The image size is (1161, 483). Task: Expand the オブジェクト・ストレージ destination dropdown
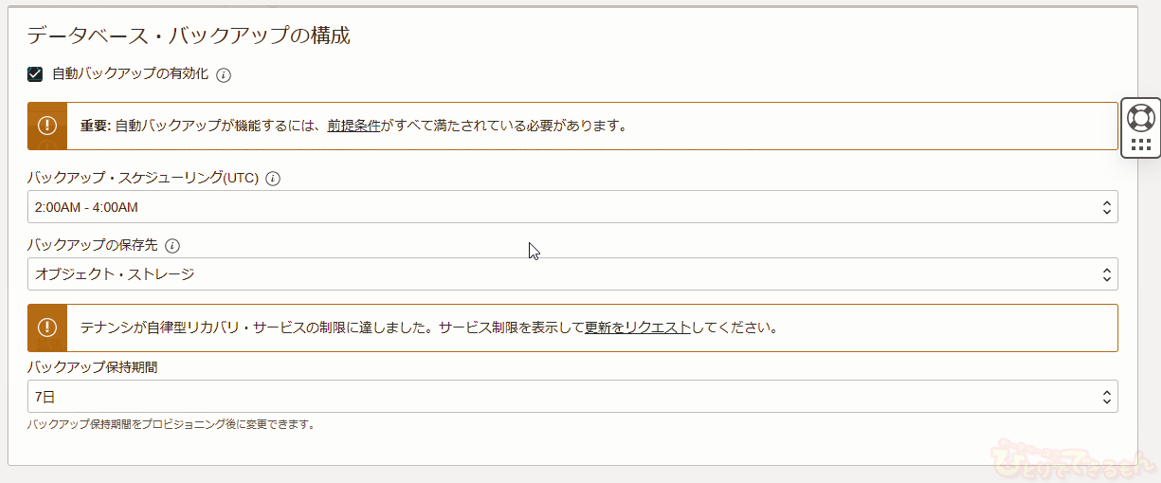(572, 274)
